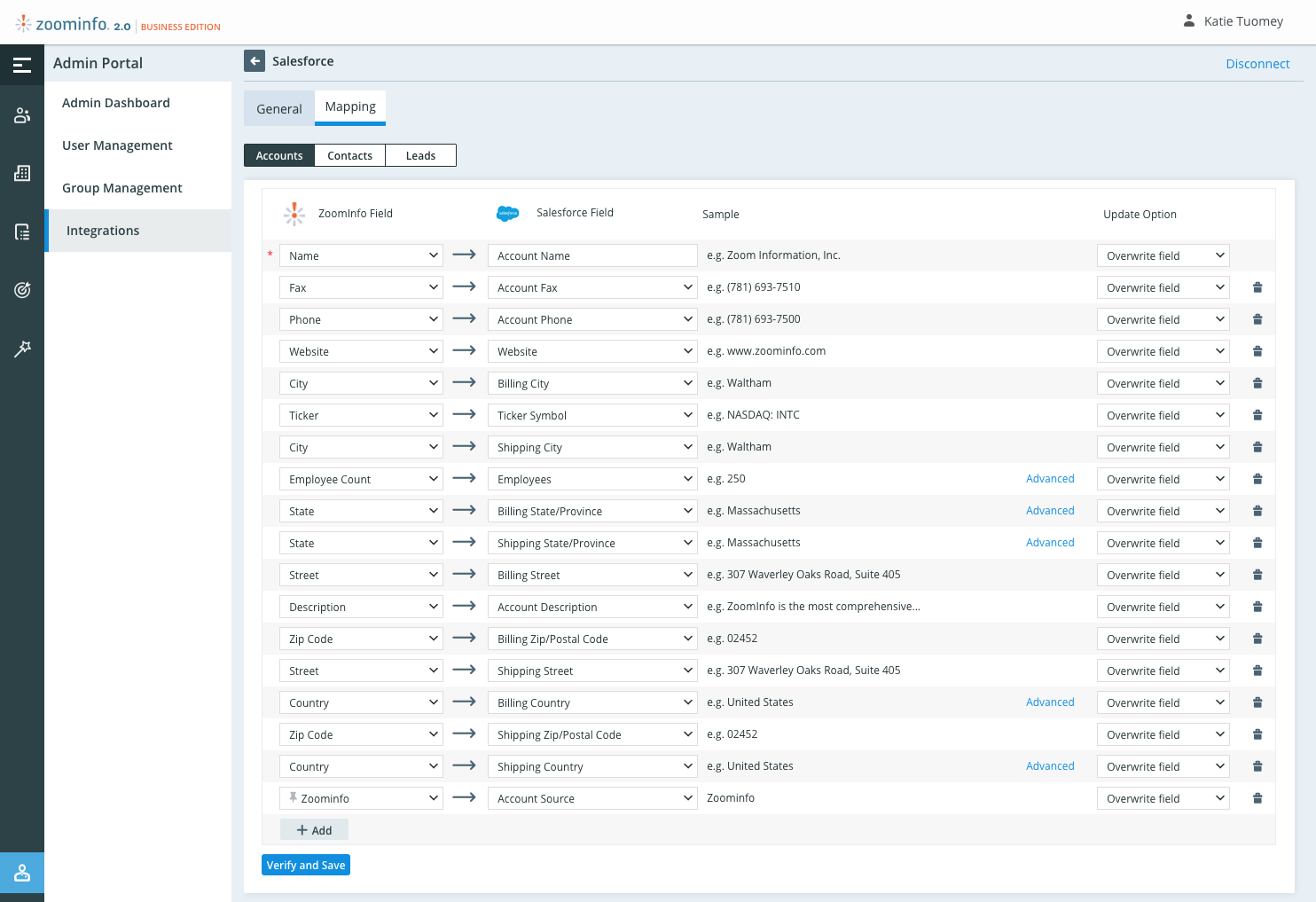Viewport: 1316px width, 902px height.
Task: Open the company building sidebar icon
Action: (22, 173)
